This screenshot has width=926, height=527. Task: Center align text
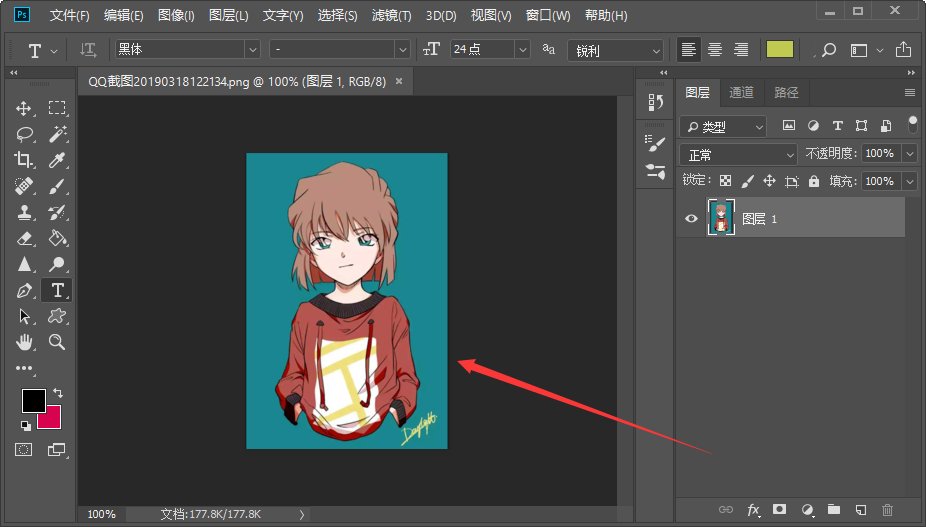click(x=715, y=50)
